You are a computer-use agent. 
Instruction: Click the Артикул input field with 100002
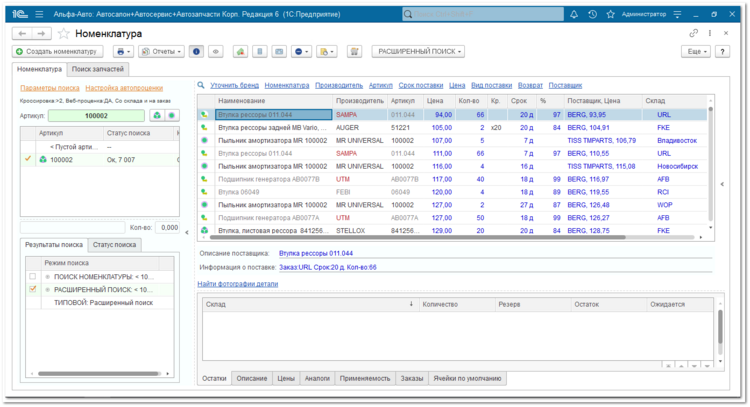[x=96, y=115]
